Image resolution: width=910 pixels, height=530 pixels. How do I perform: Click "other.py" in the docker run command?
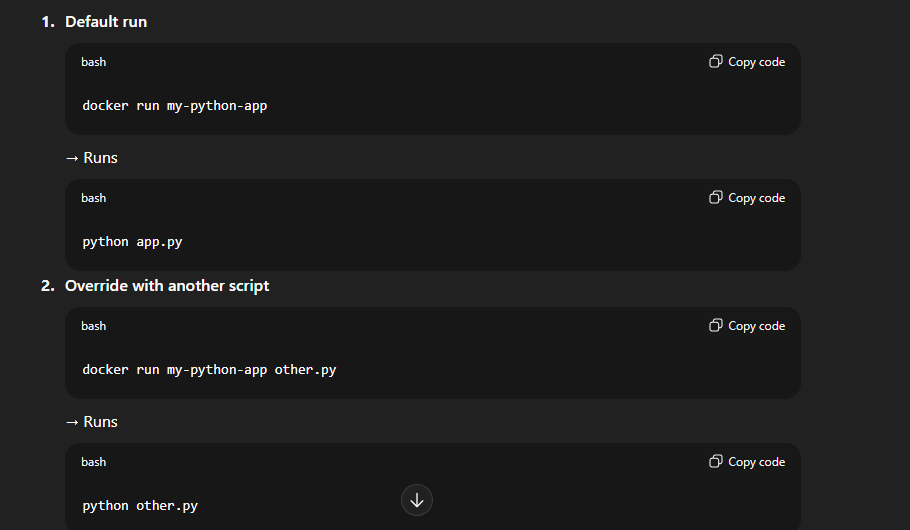[305, 369]
